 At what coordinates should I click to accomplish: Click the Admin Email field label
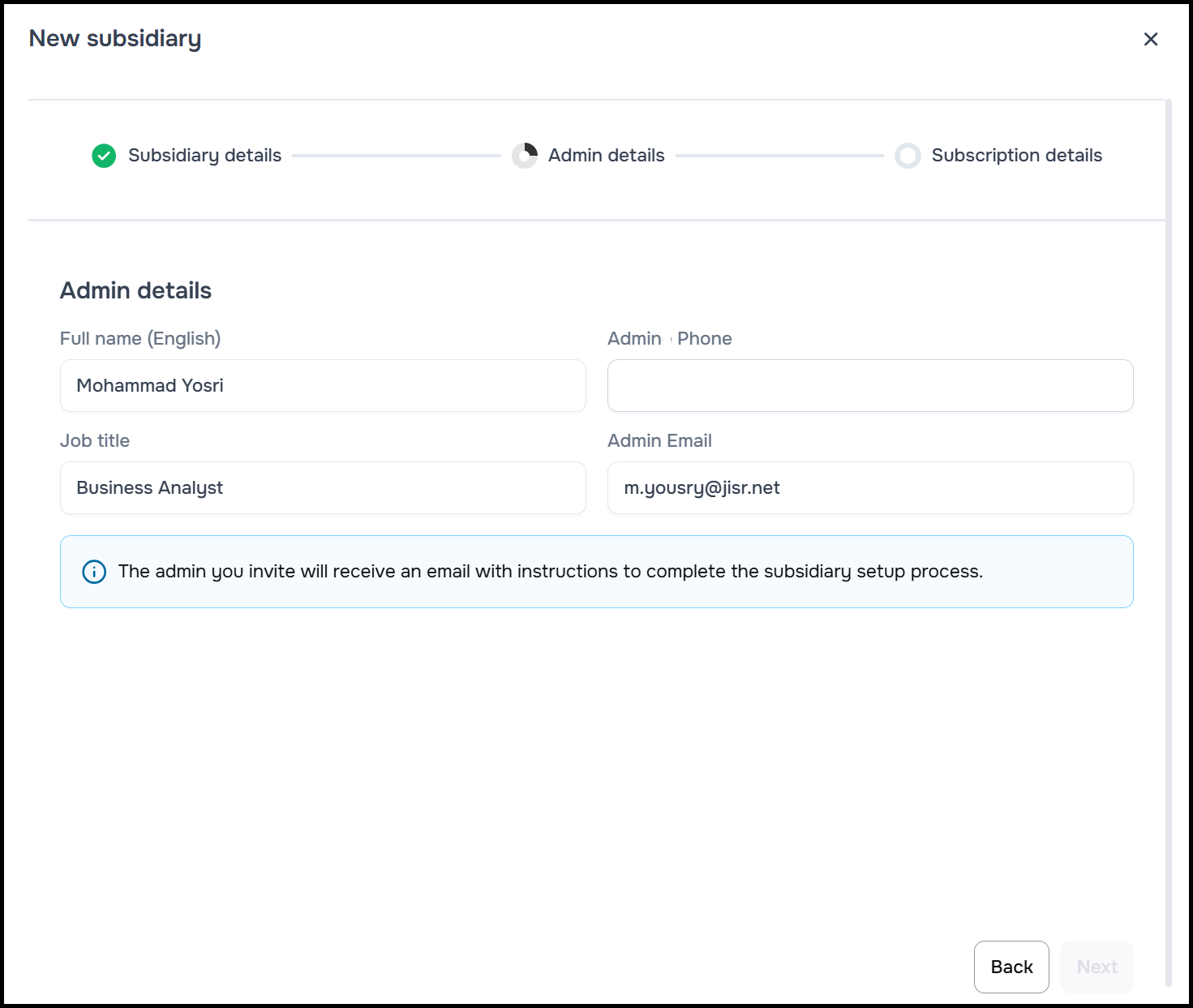659,441
